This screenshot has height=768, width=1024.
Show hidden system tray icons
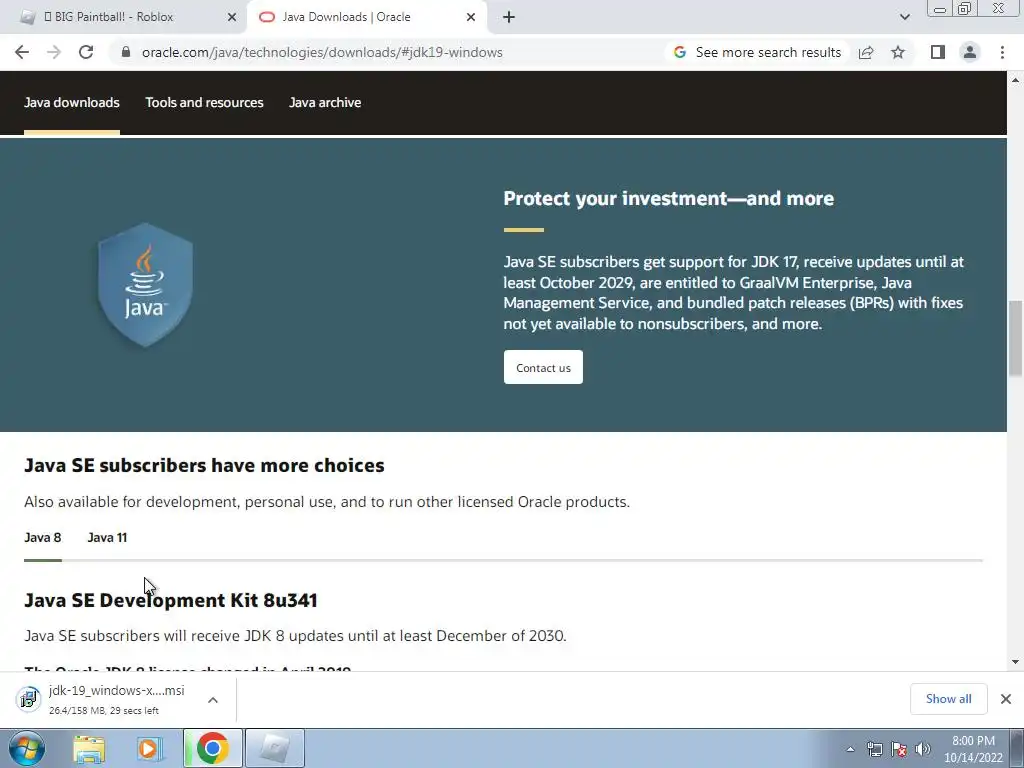[x=850, y=749]
